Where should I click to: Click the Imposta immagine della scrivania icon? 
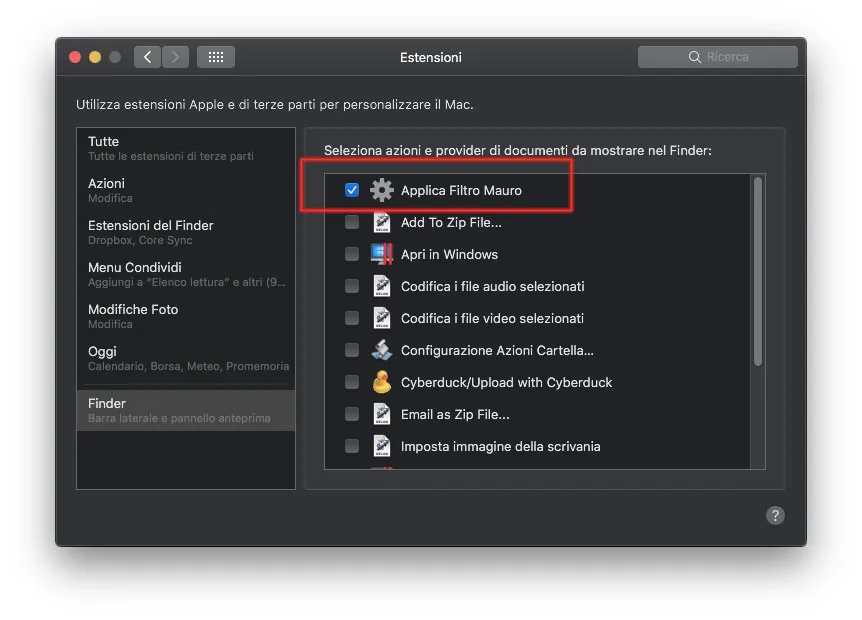pos(383,446)
